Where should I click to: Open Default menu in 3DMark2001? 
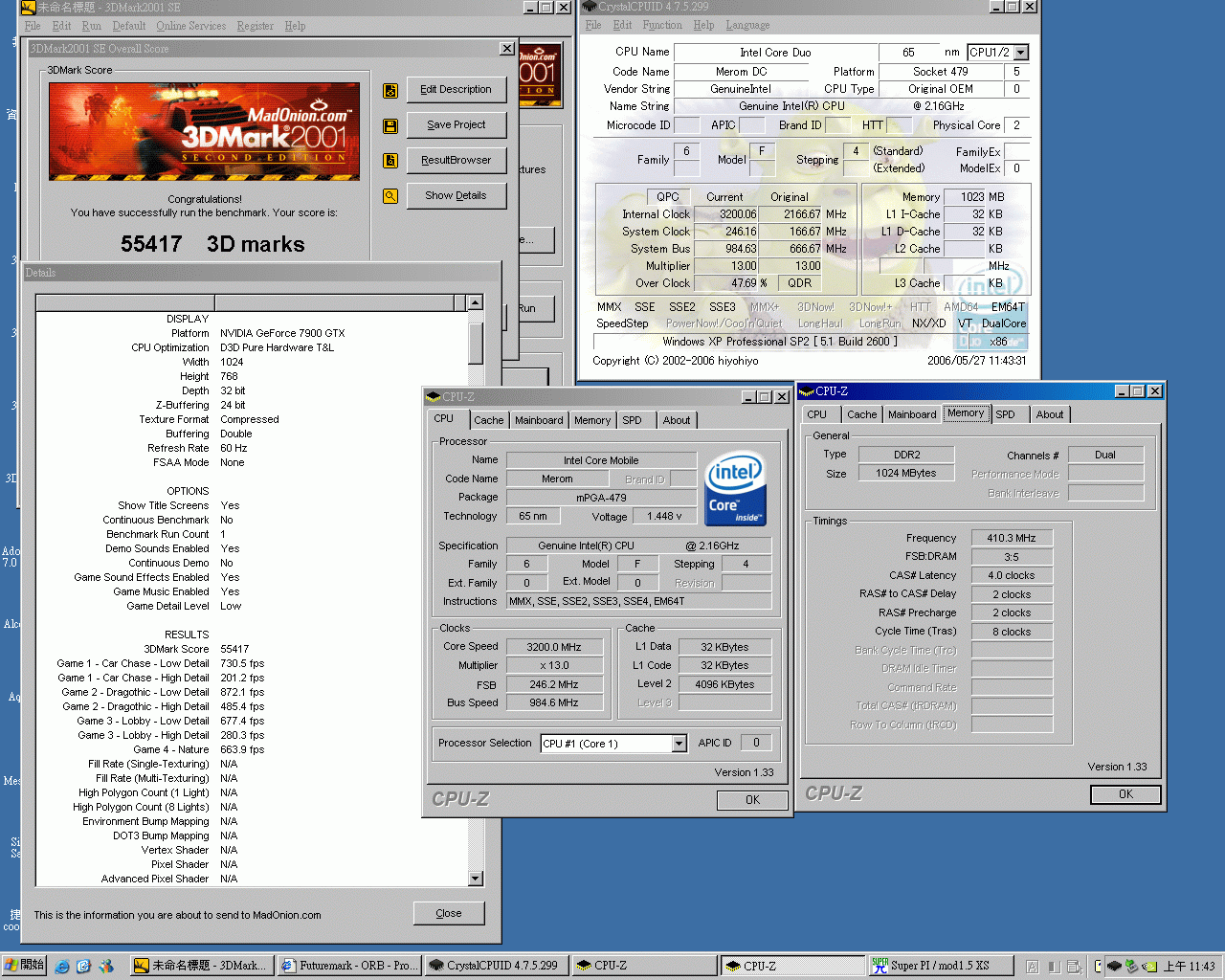click(129, 26)
